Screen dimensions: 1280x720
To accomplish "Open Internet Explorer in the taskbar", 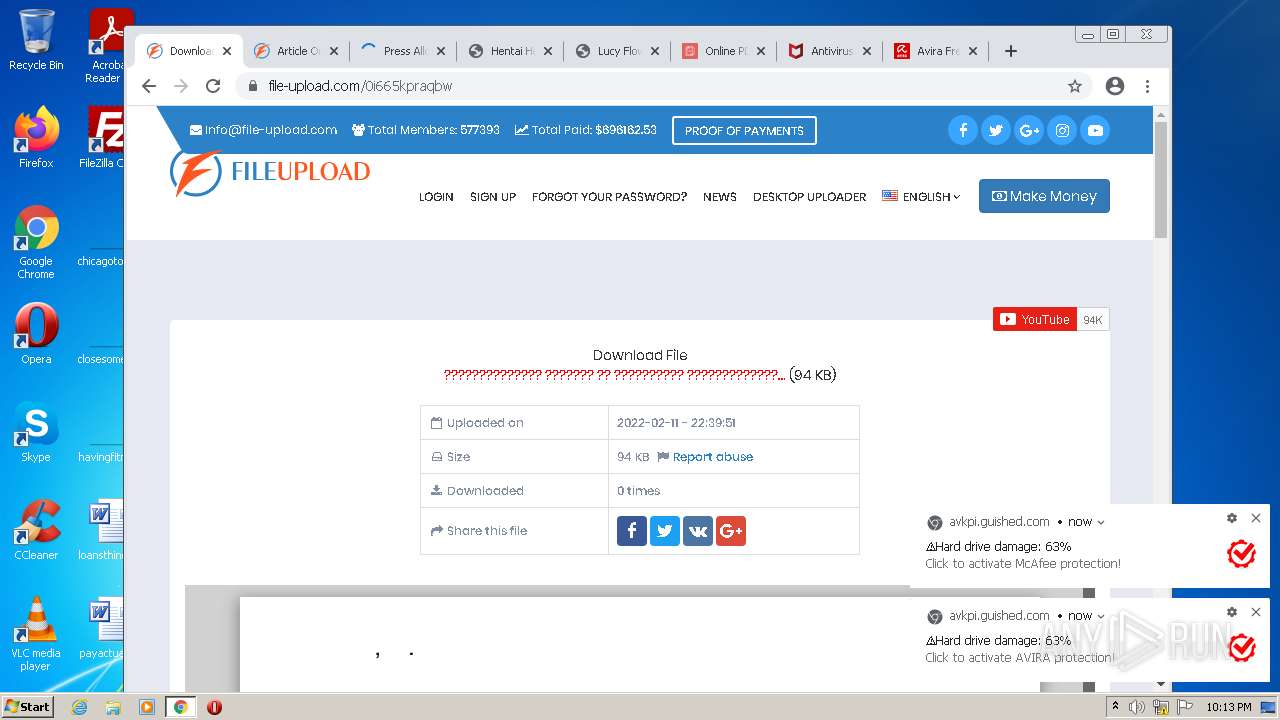I will [79, 707].
